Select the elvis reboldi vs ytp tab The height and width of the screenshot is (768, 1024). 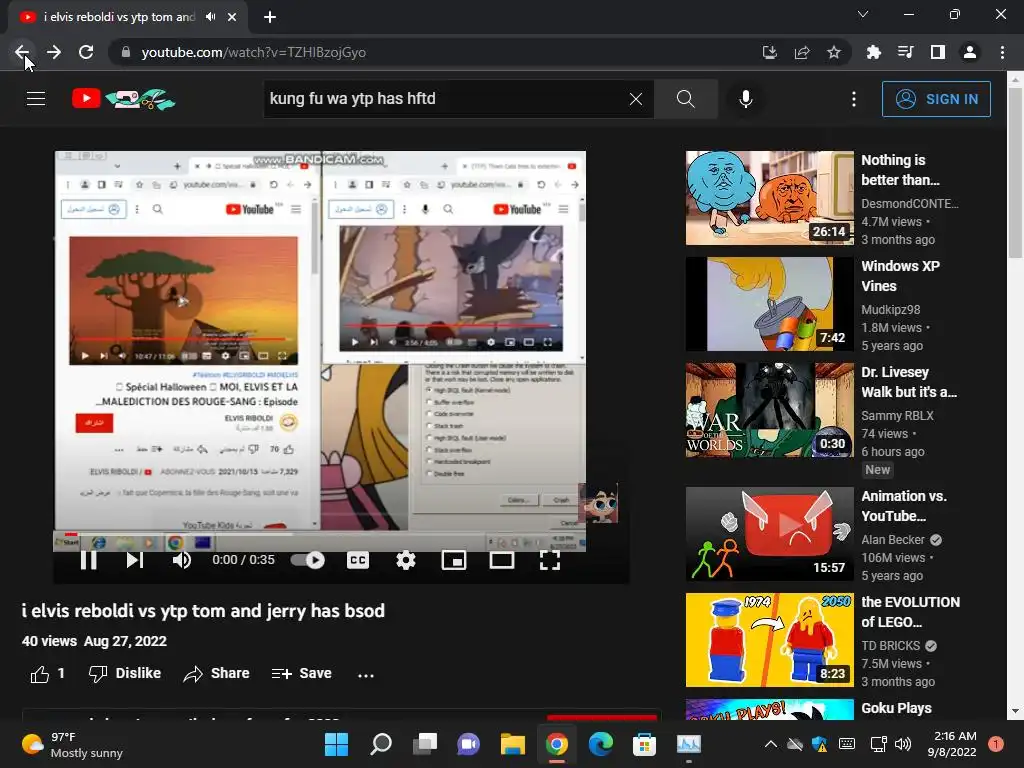tap(120, 17)
